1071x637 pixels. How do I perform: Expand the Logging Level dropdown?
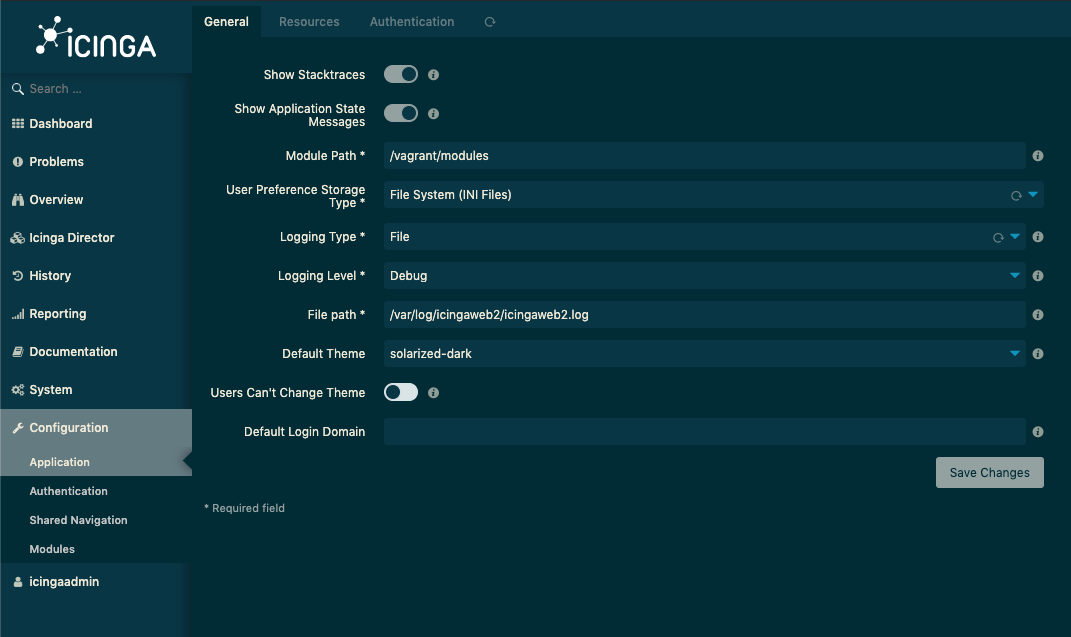704,276
